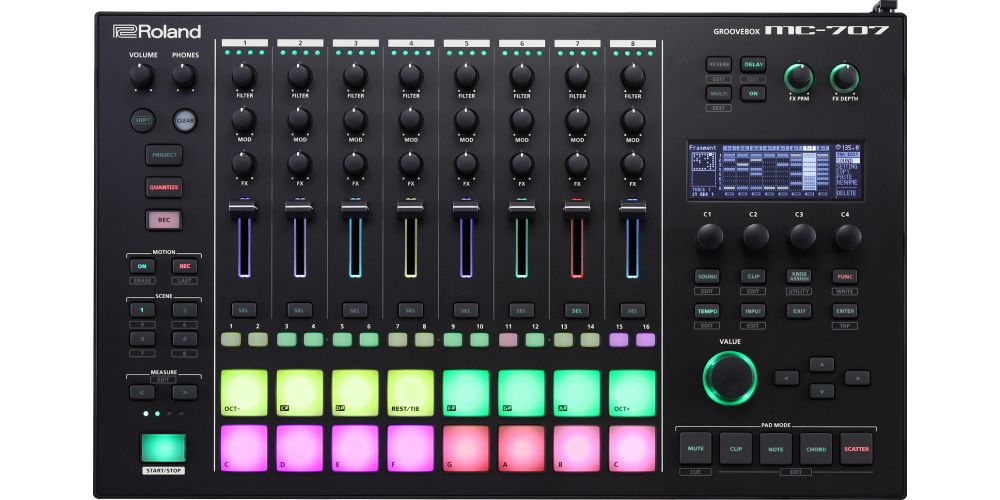Tap the red FUNC button
1000x500 pixels.
[x=845, y=277]
